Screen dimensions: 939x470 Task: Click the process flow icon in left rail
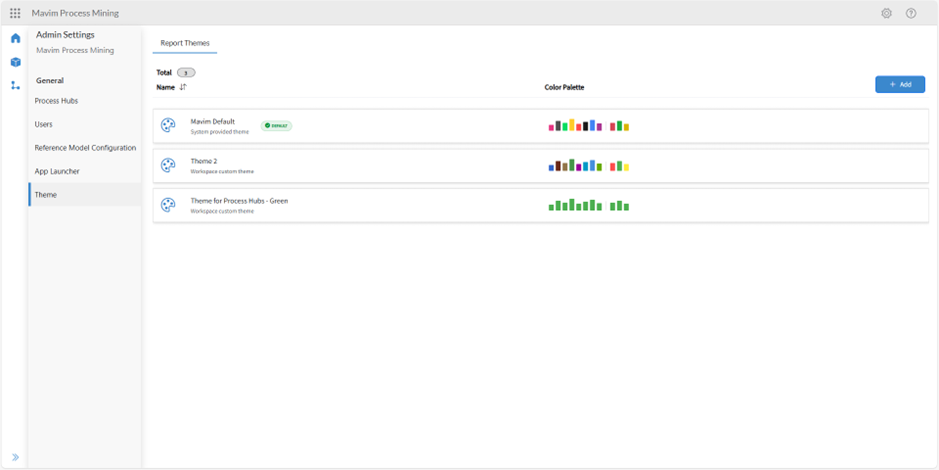15,86
